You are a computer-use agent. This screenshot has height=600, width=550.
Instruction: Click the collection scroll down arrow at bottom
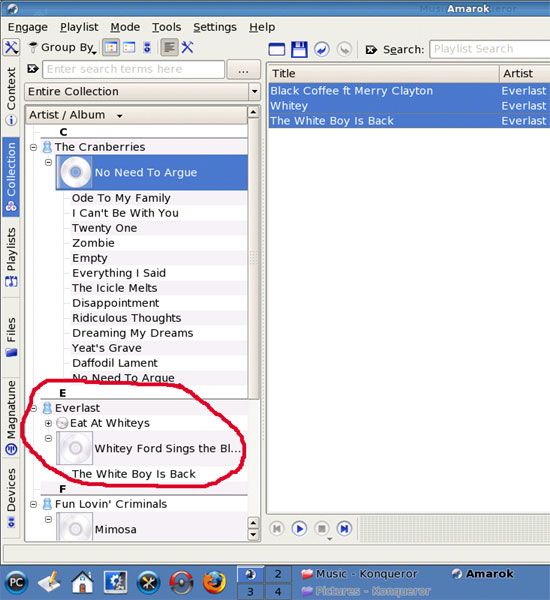253,535
